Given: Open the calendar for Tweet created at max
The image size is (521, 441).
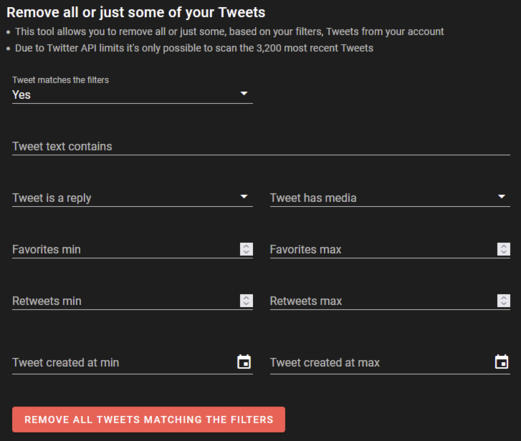Looking at the screenshot, I should (x=502, y=362).
